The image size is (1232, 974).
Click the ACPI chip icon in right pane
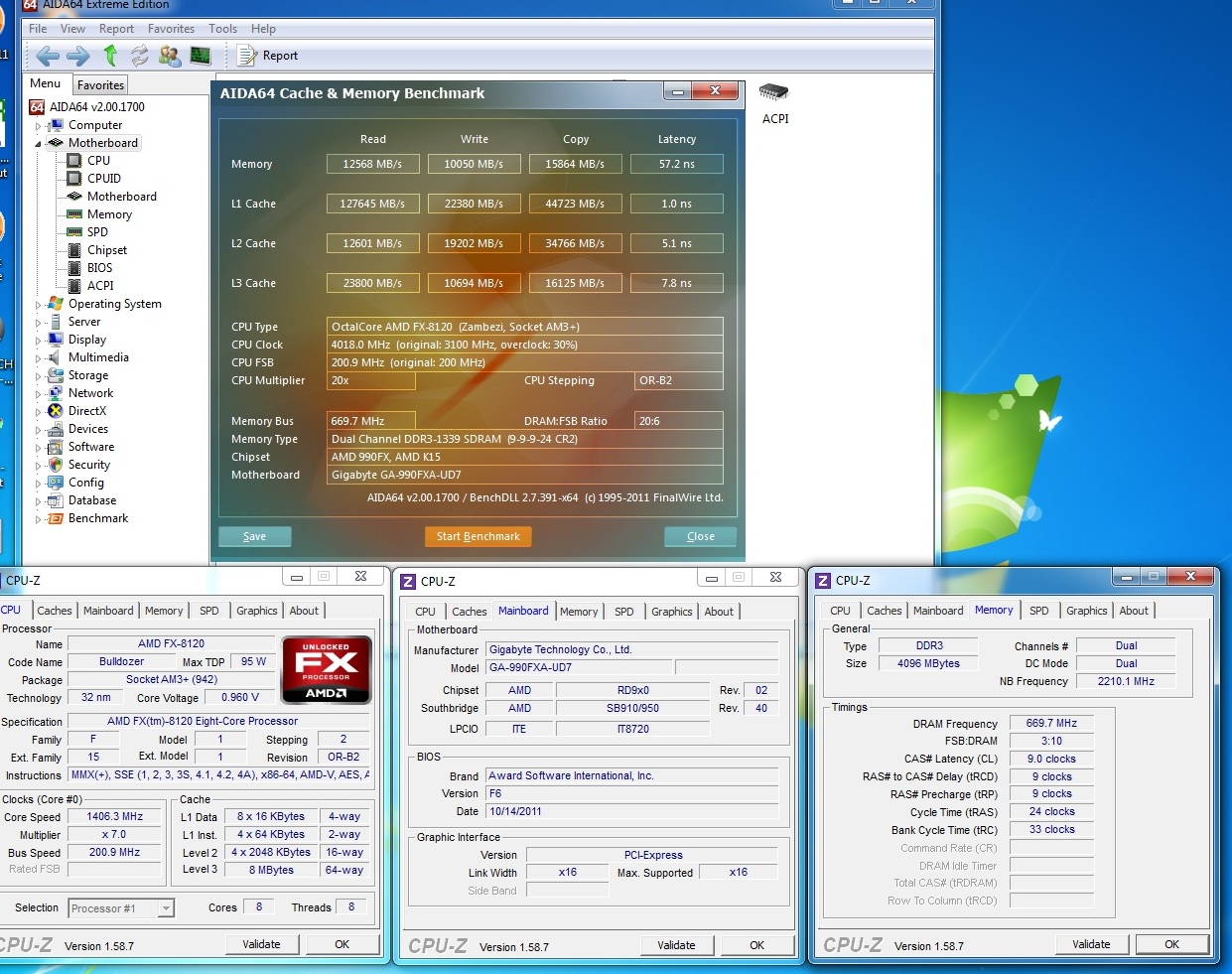pyautogui.click(x=774, y=93)
